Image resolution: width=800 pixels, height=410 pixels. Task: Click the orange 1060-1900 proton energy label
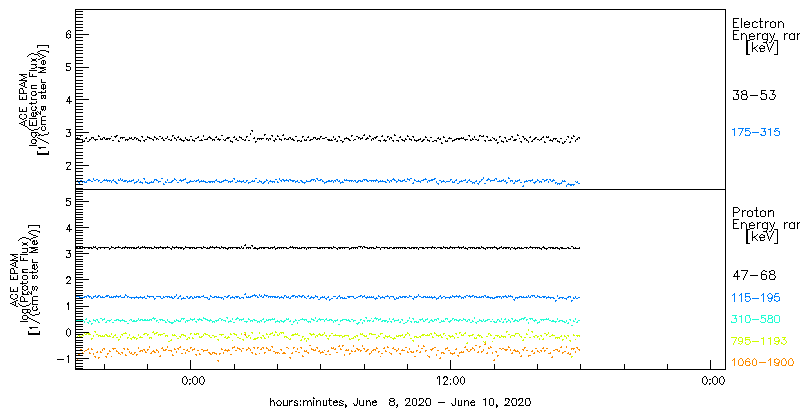[x=763, y=363]
